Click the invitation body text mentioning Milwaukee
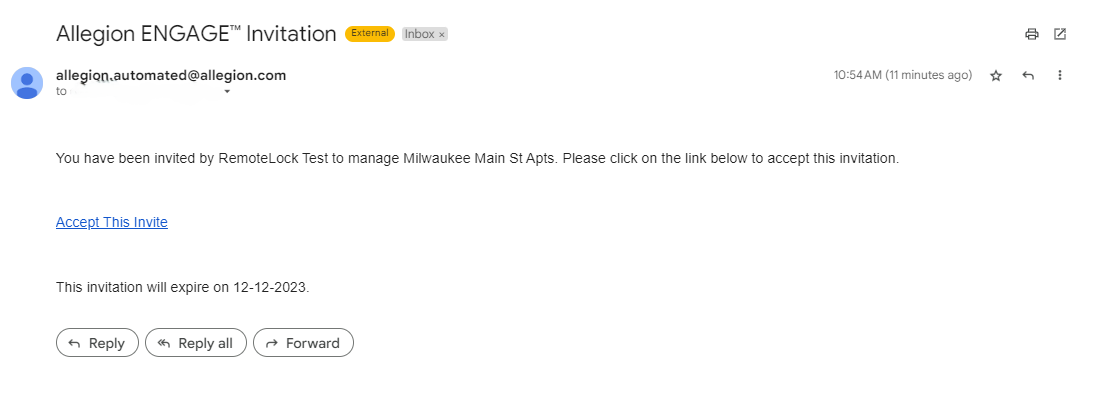Viewport: 1093px width, 402px height. click(x=477, y=158)
